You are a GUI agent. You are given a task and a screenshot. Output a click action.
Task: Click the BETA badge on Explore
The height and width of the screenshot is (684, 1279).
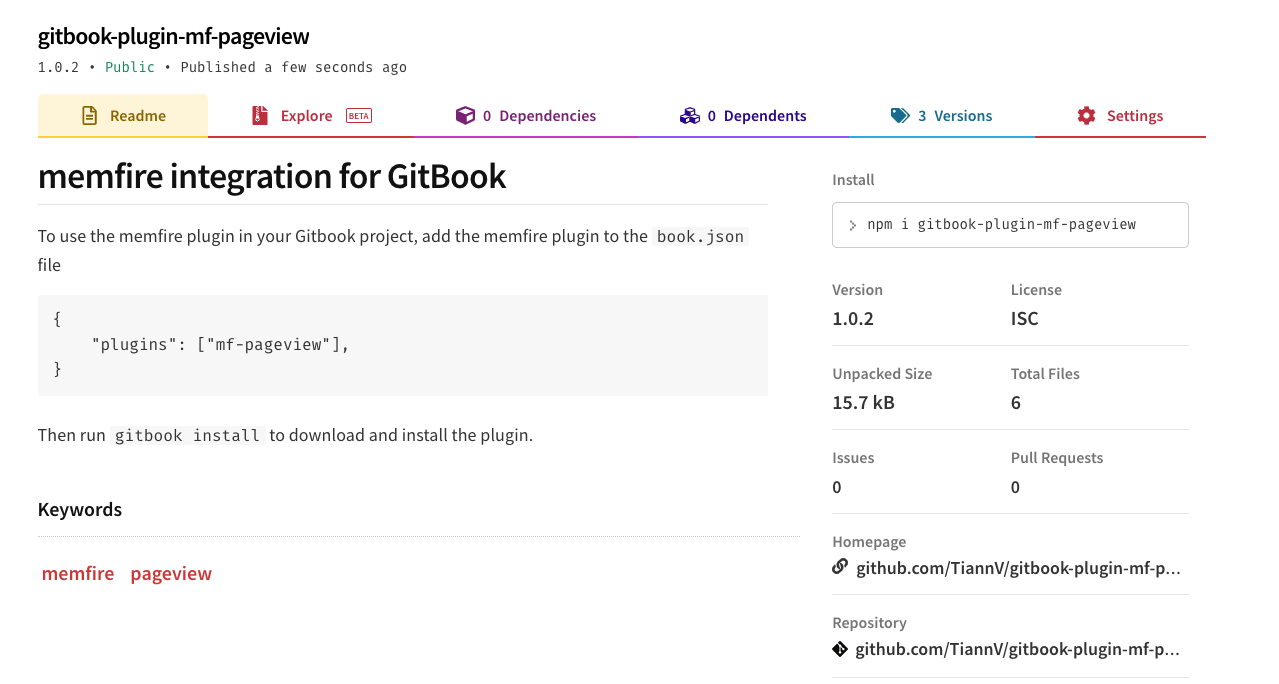(x=358, y=116)
